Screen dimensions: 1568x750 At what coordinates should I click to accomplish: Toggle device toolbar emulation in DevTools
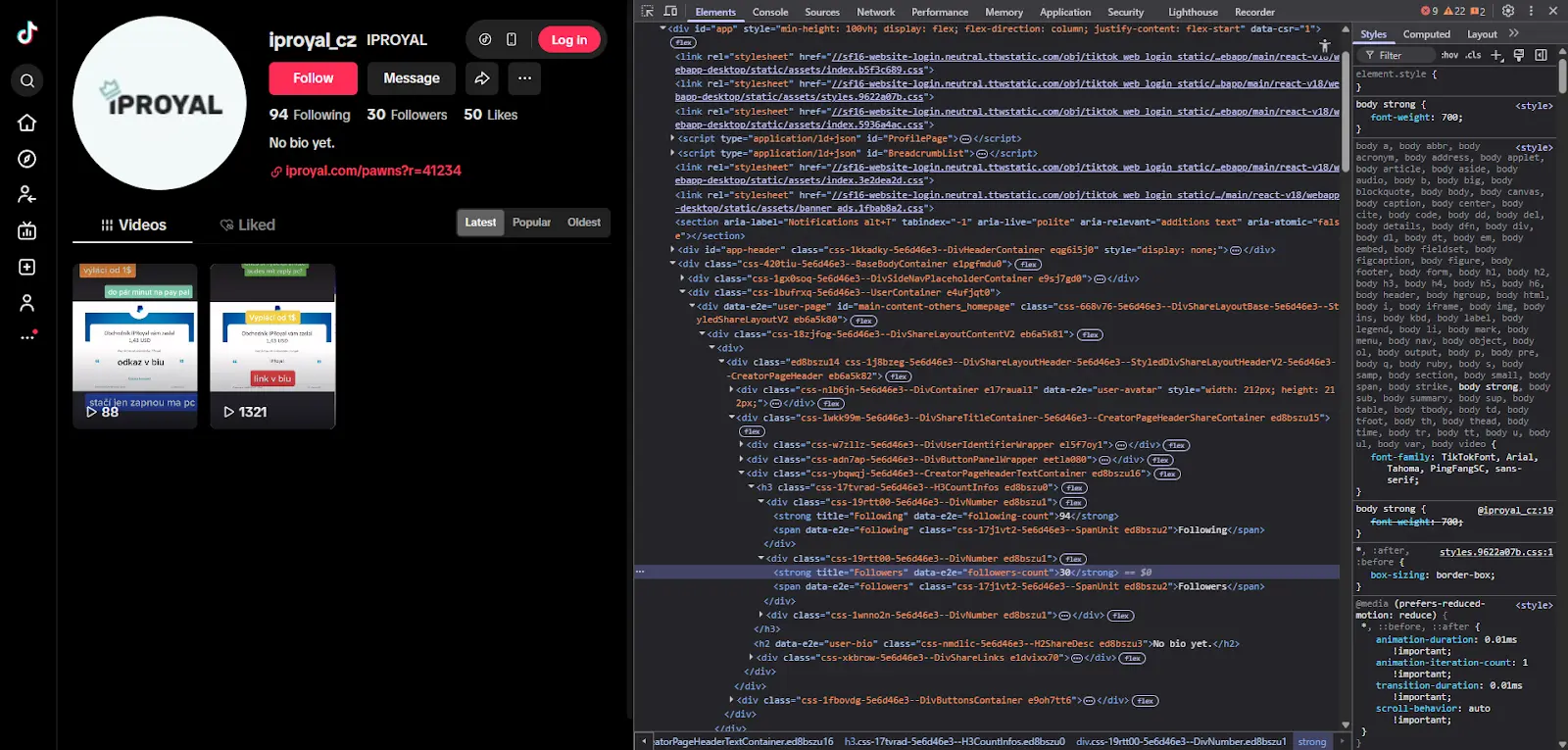670,12
